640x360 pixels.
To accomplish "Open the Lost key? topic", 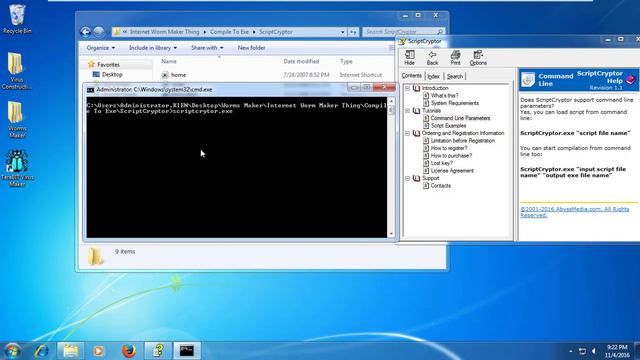I will [x=442, y=163].
